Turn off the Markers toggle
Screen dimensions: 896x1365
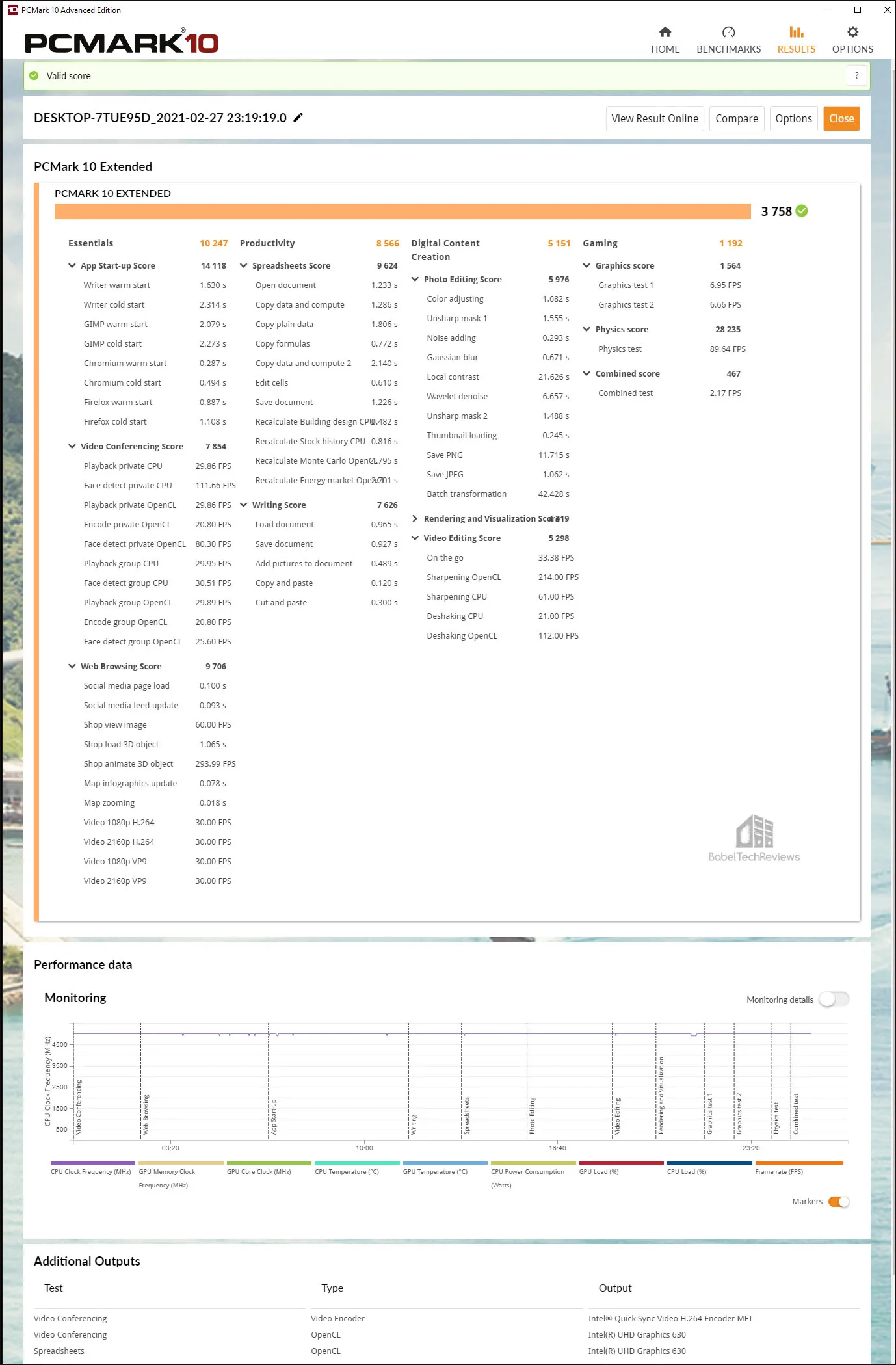point(839,1201)
